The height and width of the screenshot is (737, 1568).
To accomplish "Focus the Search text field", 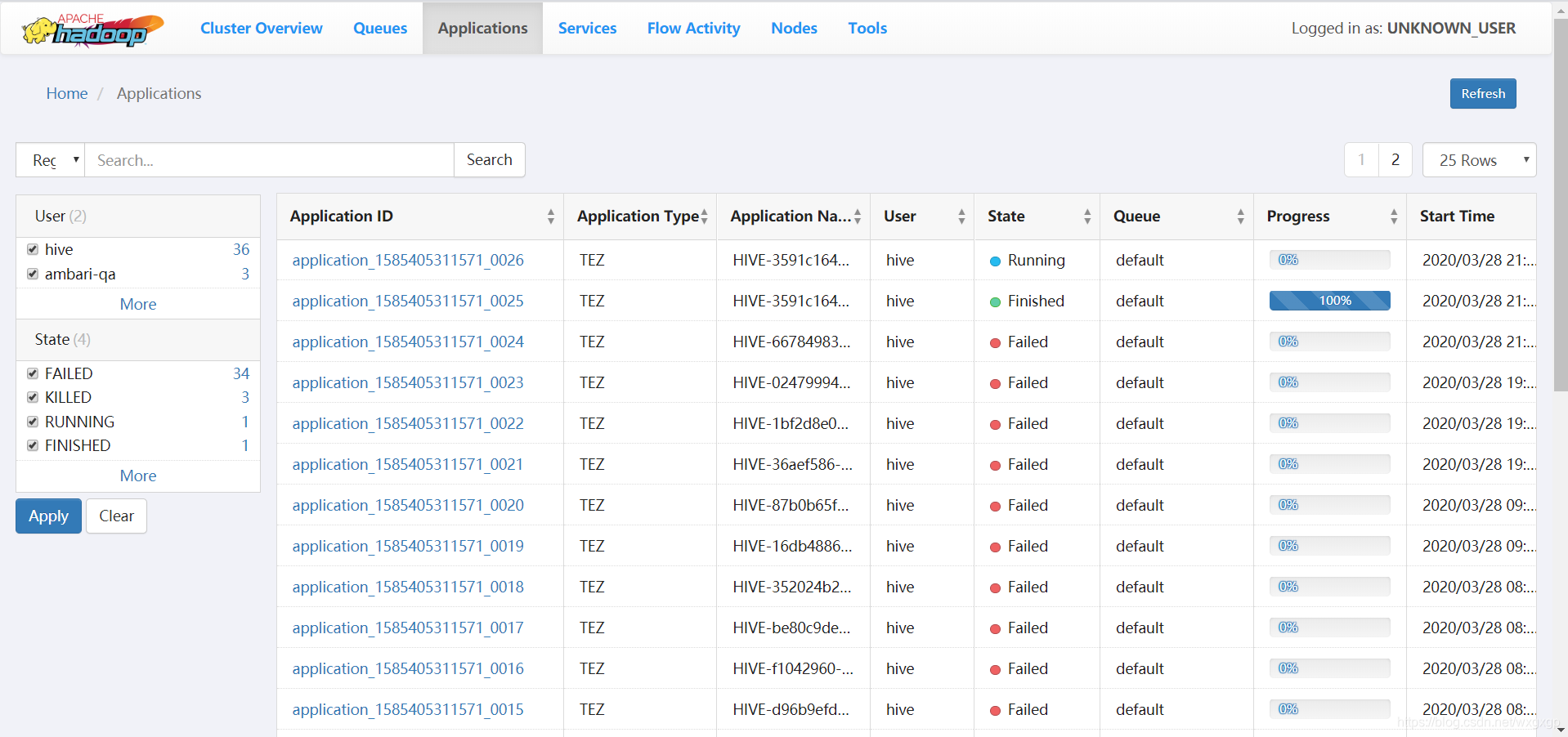I will coord(270,160).
